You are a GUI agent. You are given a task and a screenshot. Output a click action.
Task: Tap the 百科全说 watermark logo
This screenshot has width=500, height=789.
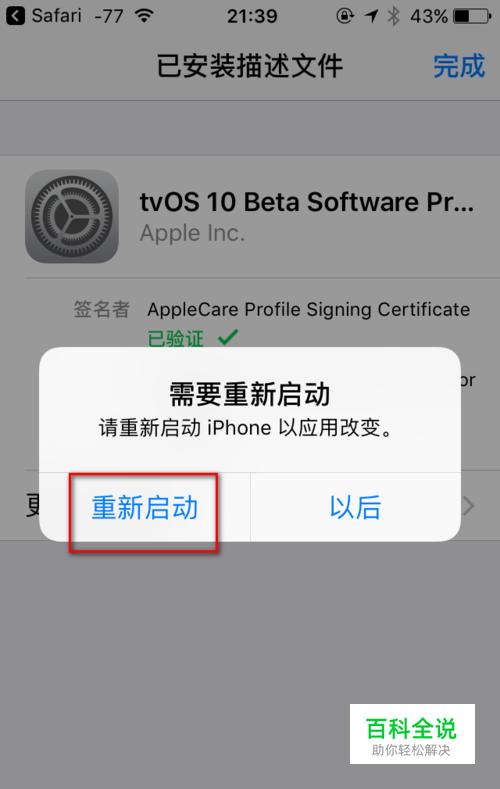pyautogui.click(x=412, y=734)
